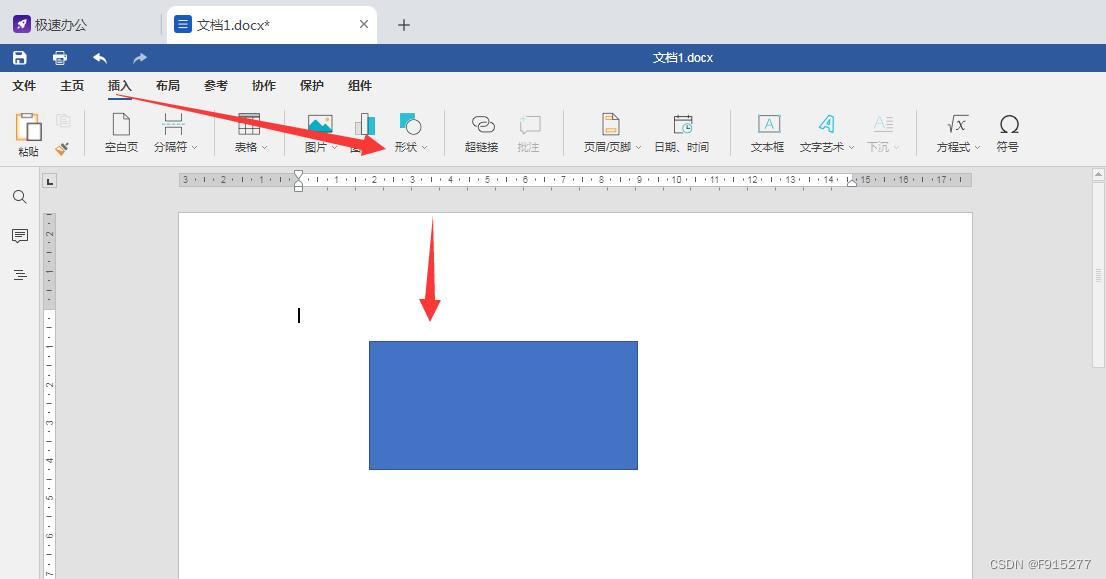Insert a Text Box (文本框)

tap(767, 133)
